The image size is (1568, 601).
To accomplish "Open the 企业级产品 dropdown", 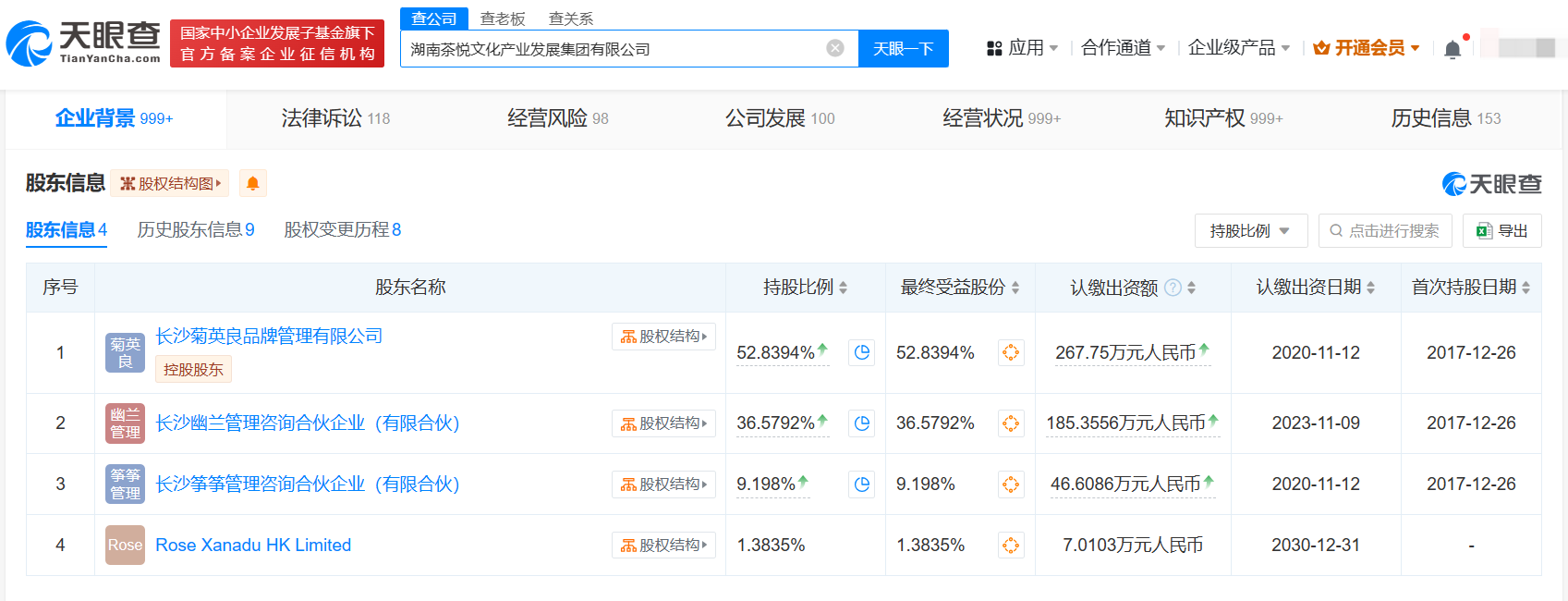I will [x=1239, y=48].
